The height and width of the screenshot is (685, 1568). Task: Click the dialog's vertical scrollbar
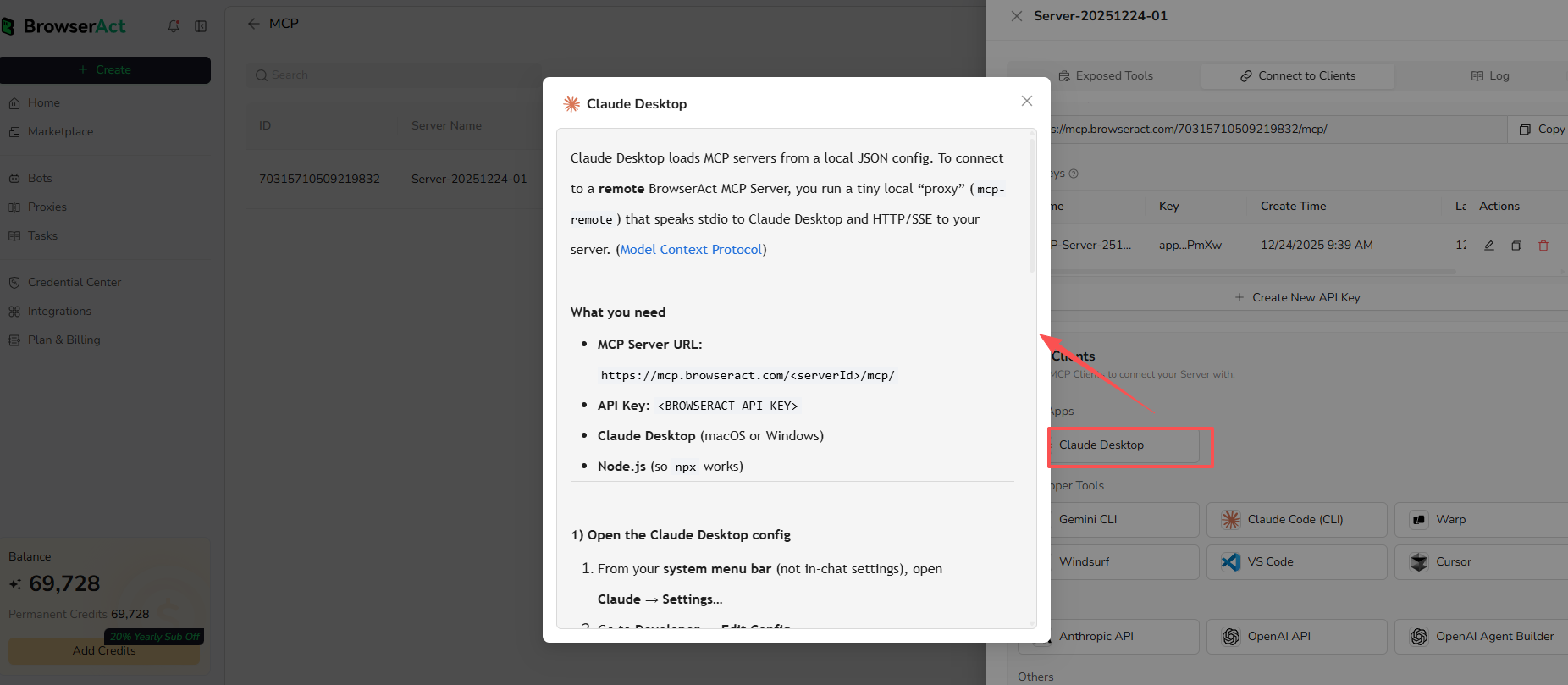pyautogui.click(x=1032, y=206)
